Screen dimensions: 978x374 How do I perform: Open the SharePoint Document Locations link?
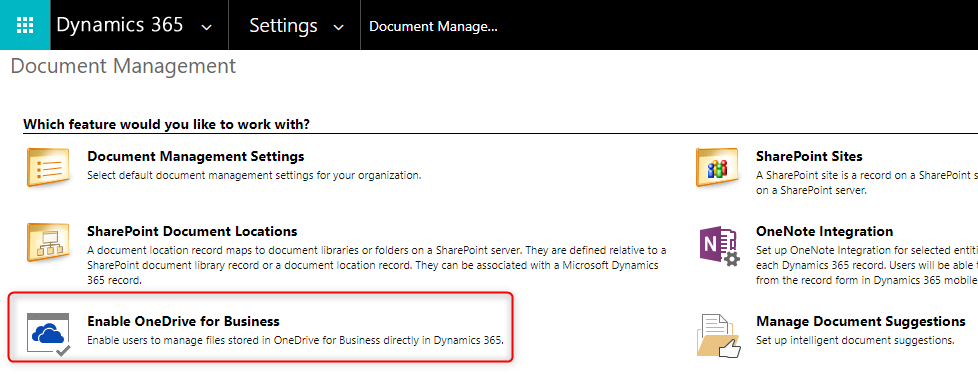[192, 231]
